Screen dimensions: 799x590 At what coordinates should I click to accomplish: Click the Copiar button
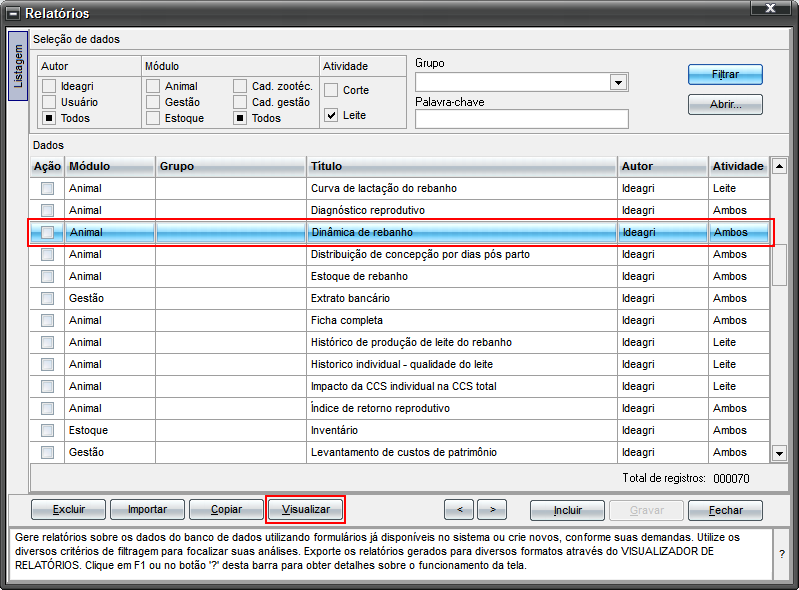(226, 509)
